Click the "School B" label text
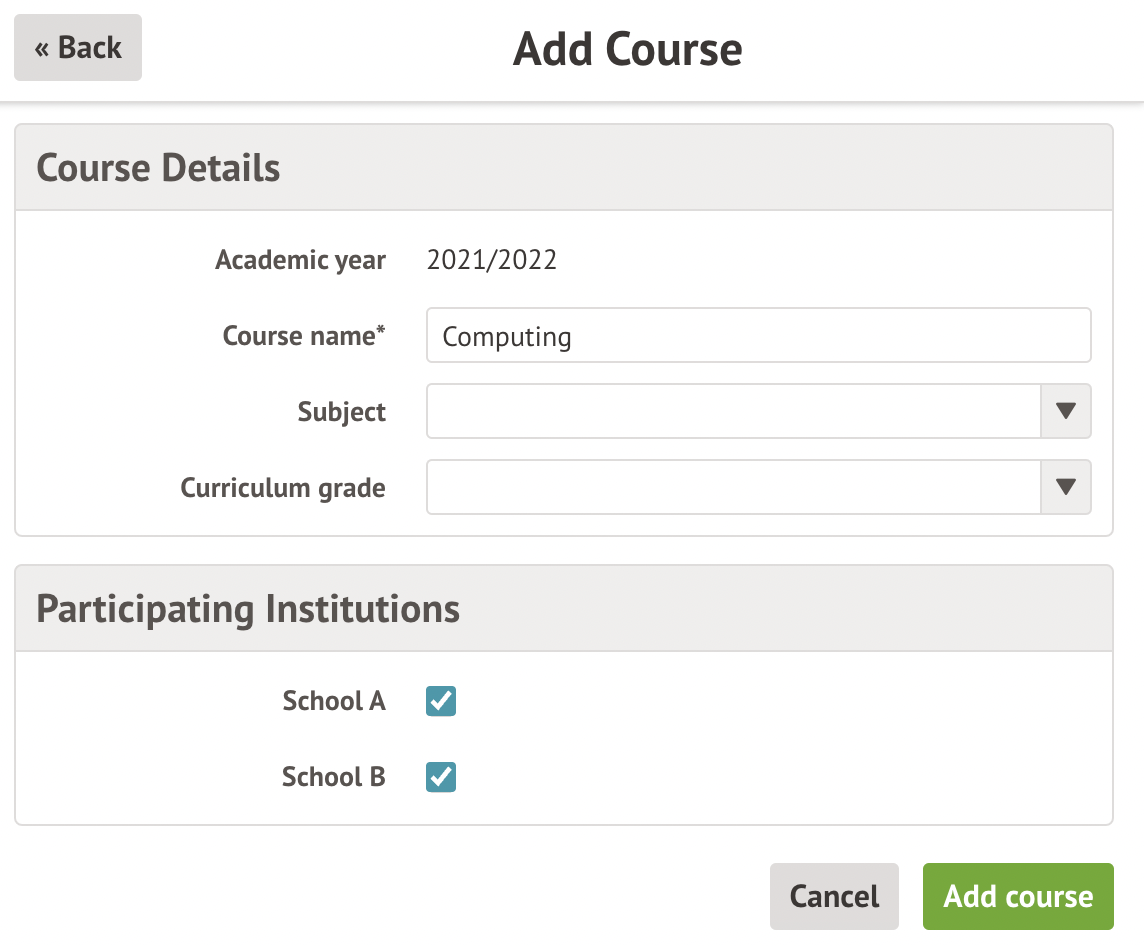The image size is (1144, 946). 334,777
